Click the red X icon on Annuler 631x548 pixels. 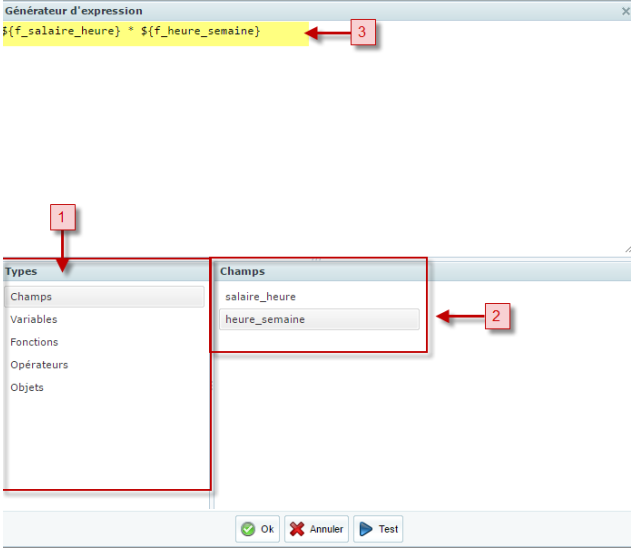click(x=297, y=529)
